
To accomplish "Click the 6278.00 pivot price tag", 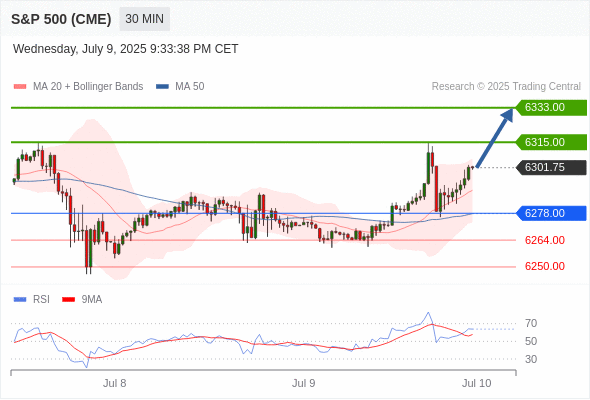I will [550, 213].
